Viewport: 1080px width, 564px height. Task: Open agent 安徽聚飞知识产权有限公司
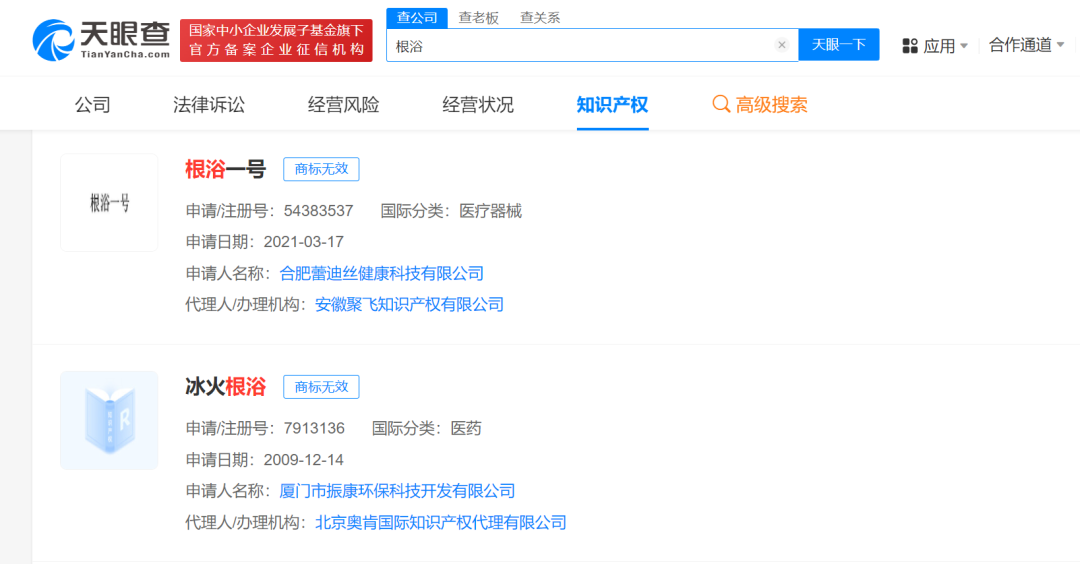point(409,304)
